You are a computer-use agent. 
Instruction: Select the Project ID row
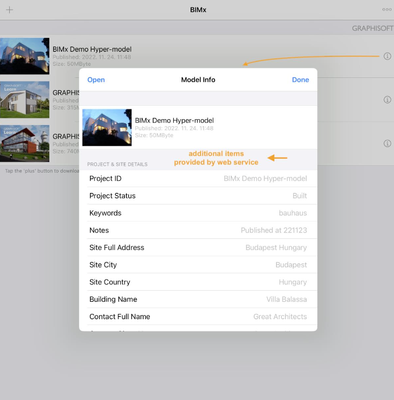[198, 179]
